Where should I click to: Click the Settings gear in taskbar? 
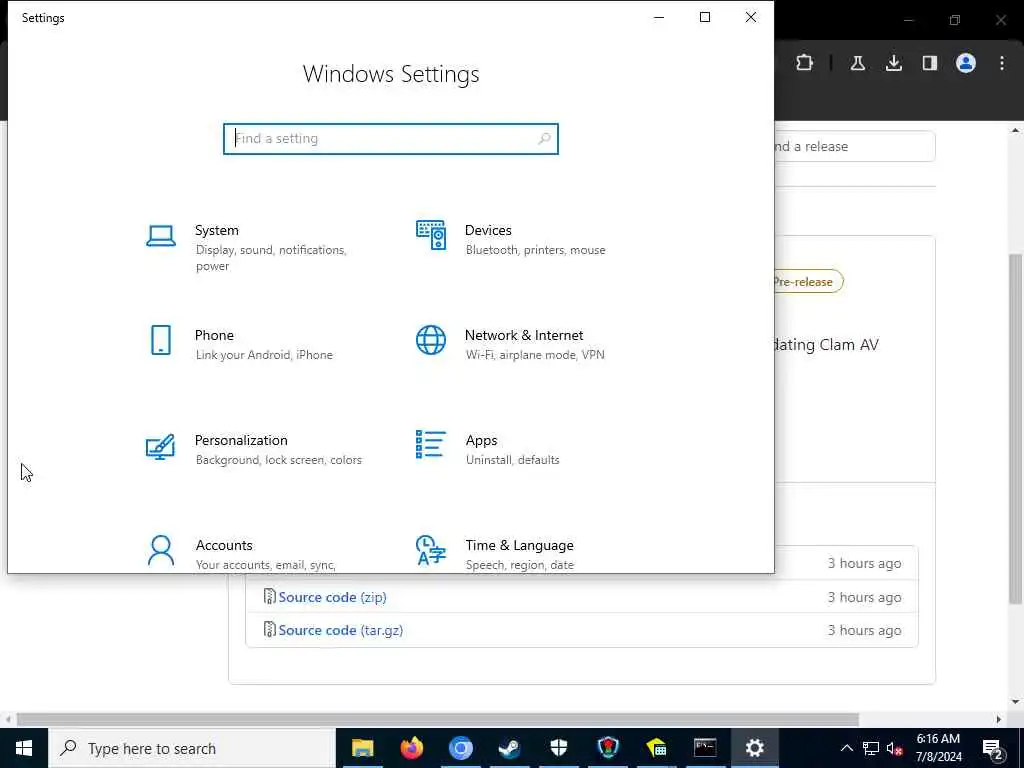pos(754,748)
